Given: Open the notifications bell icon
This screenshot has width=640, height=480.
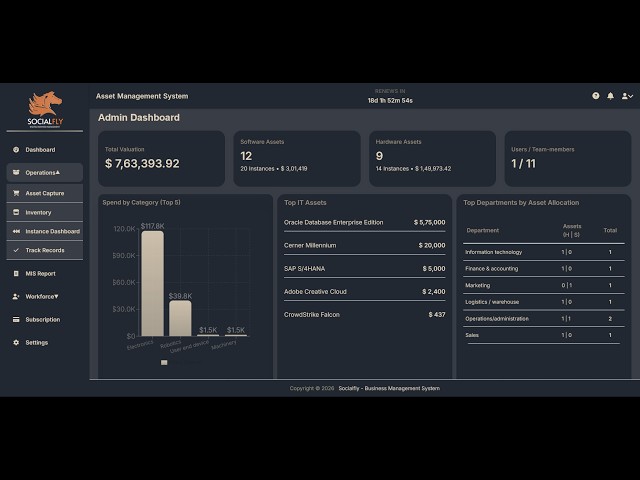Looking at the screenshot, I should coord(610,96).
